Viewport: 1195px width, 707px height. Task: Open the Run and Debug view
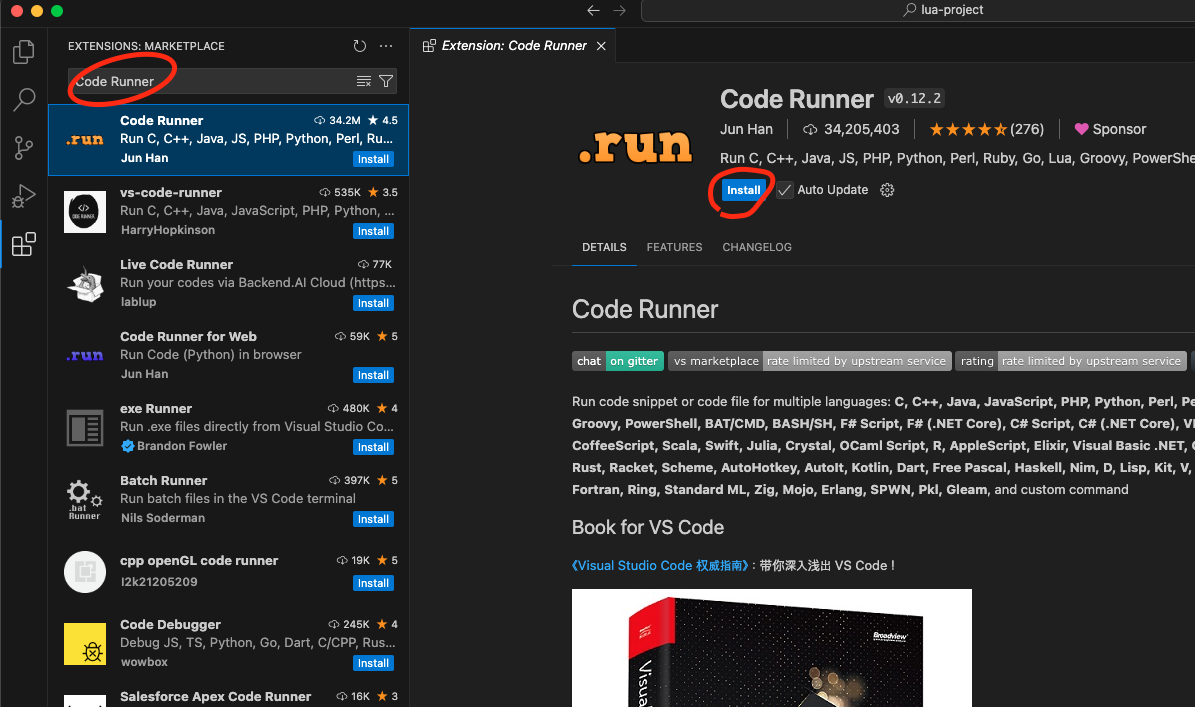point(23,195)
